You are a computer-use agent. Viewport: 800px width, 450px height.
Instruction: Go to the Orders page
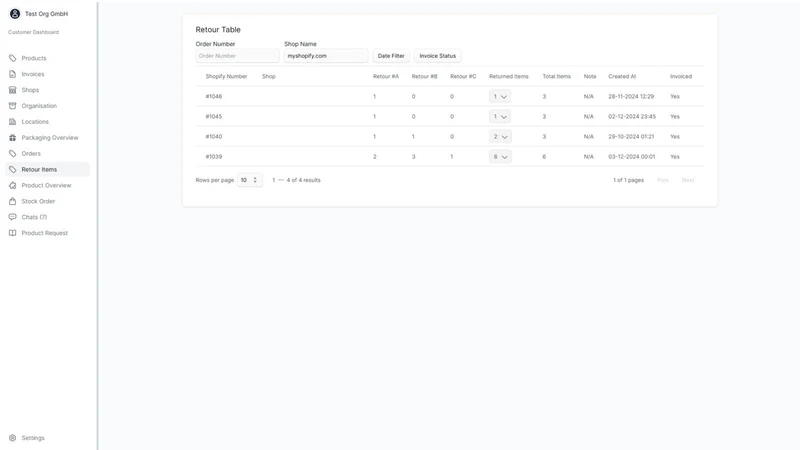point(47,154)
